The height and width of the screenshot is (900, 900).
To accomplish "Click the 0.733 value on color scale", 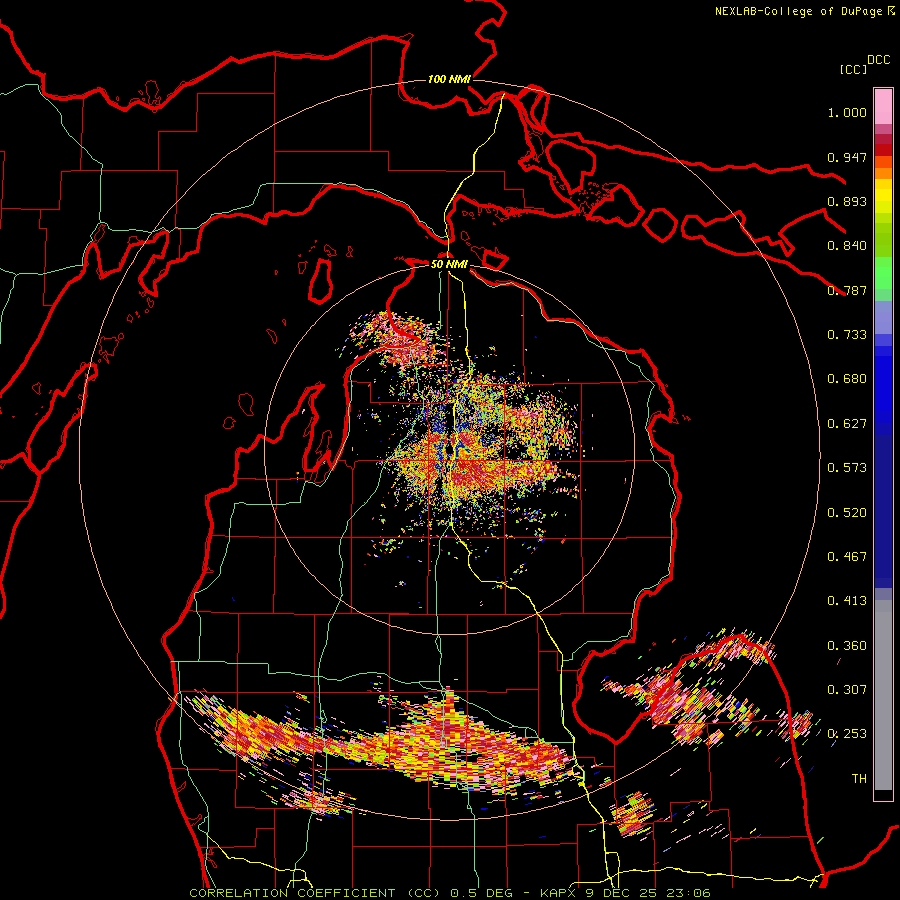I will click(x=847, y=335).
